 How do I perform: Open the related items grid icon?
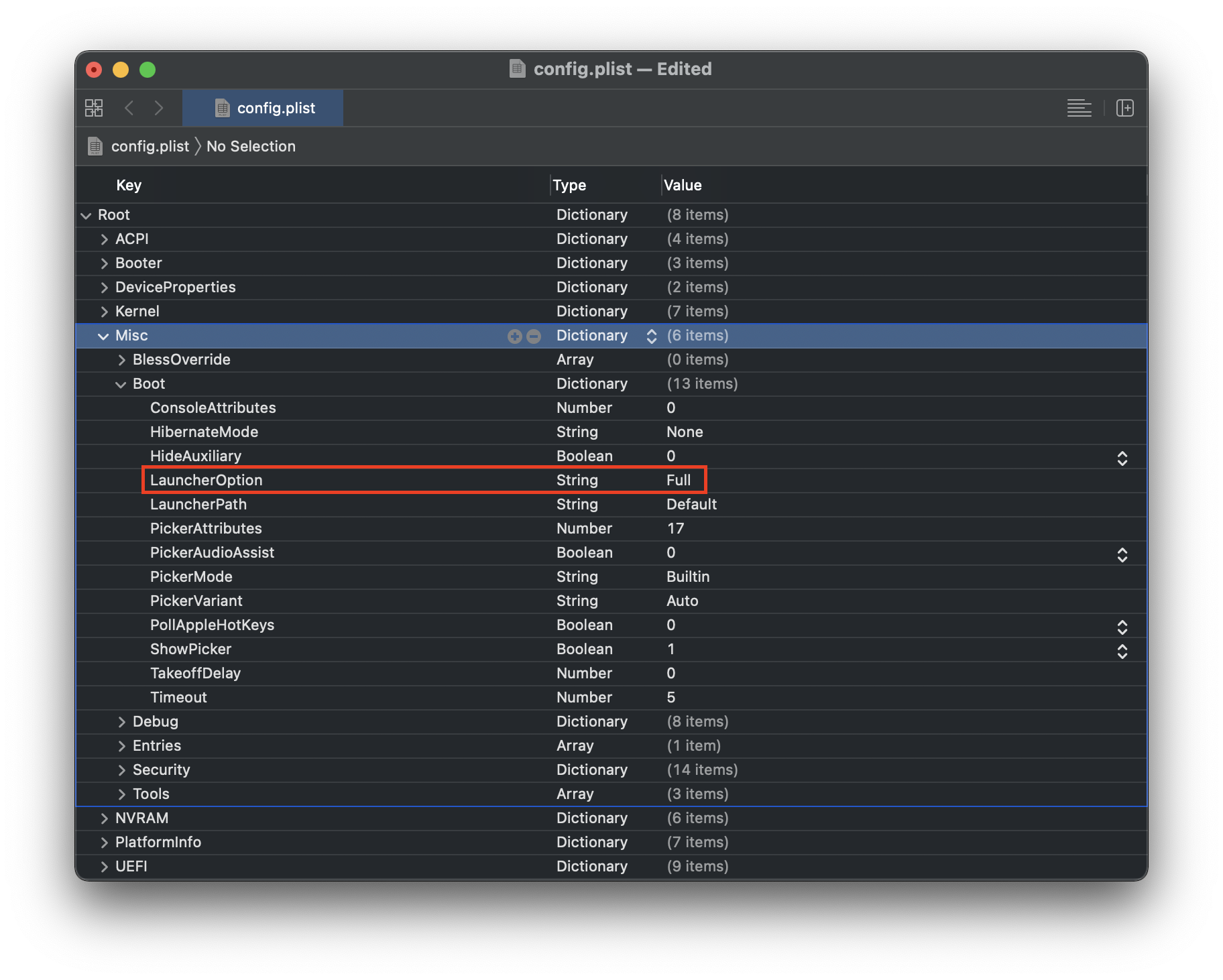click(94, 108)
